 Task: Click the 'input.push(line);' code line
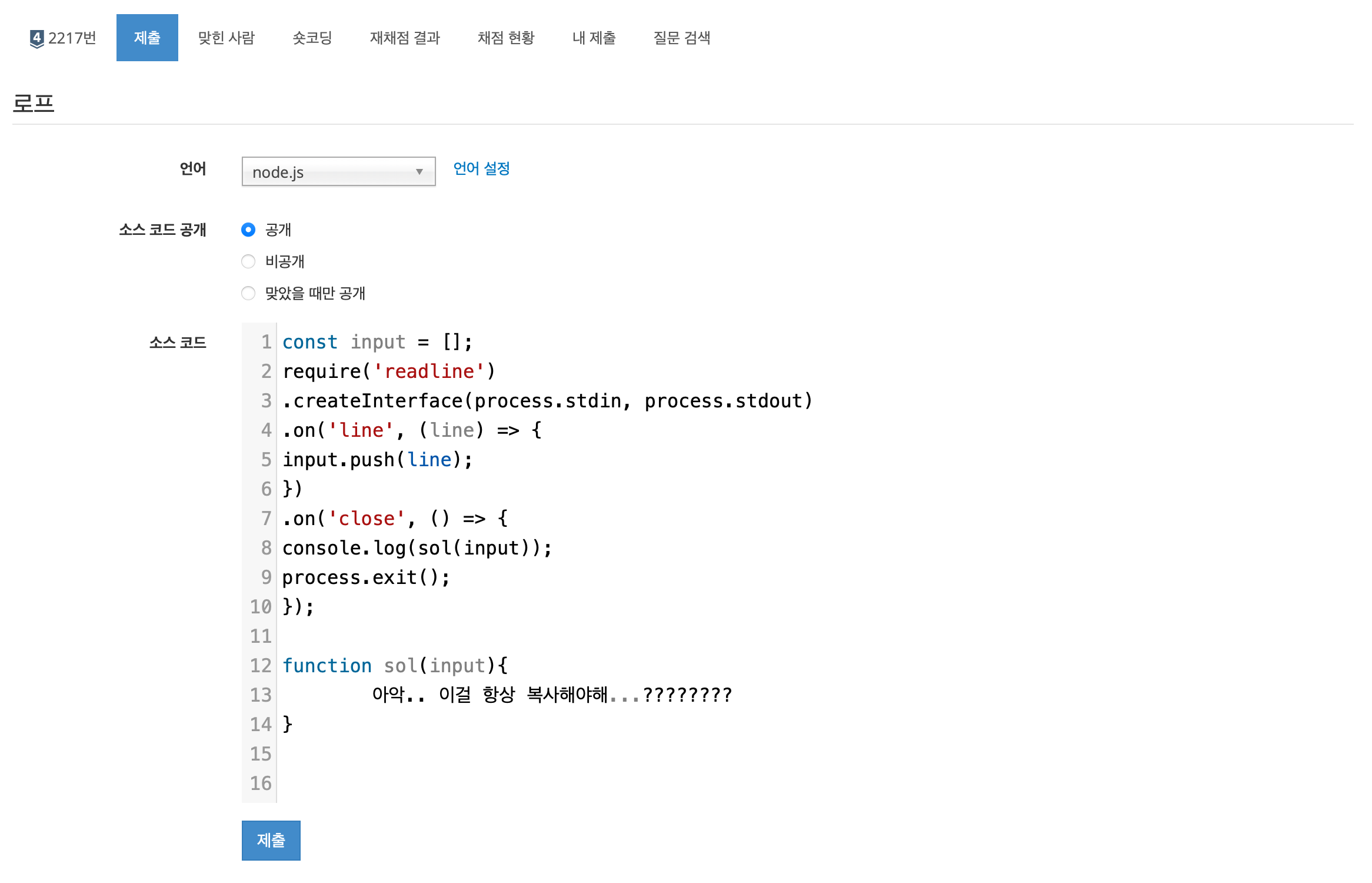tap(377, 460)
